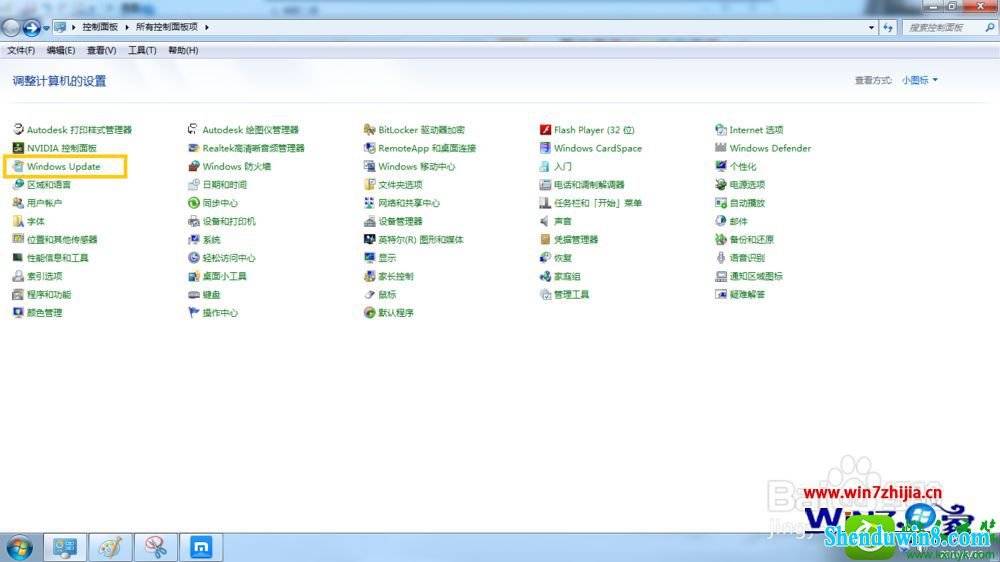Click the search magnifier icon
This screenshot has width=1000, height=562.
989,27
